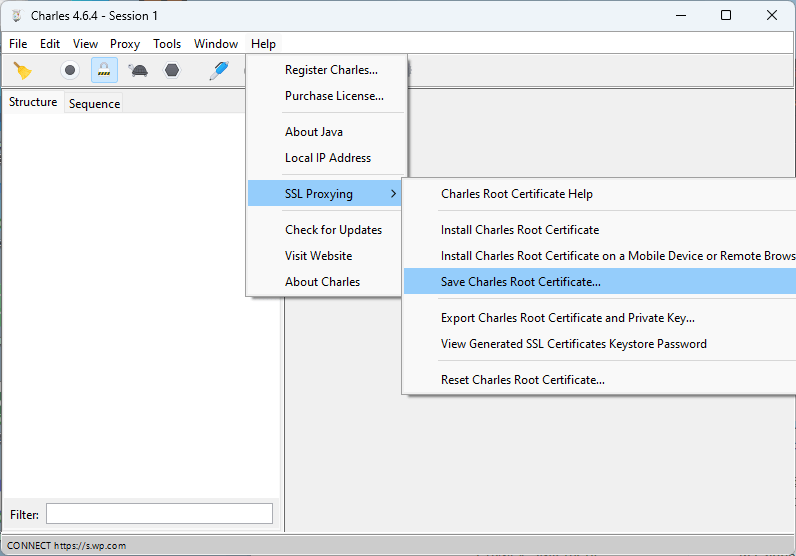The width and height of the screenshot is (796, 556).
Task: Toggle the turtle Throttling icon
Action: [138, 70]
